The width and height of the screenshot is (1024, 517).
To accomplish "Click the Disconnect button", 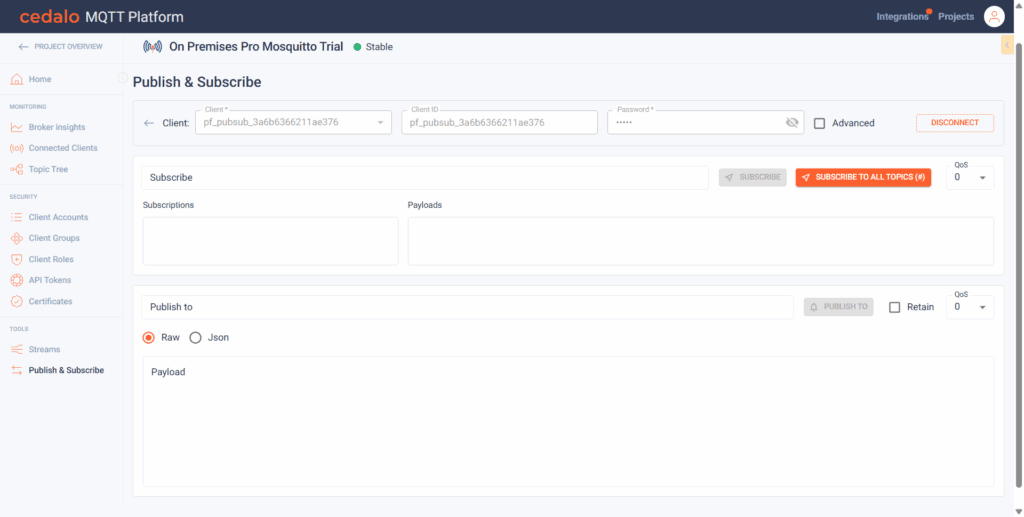I will coord(954,123).
